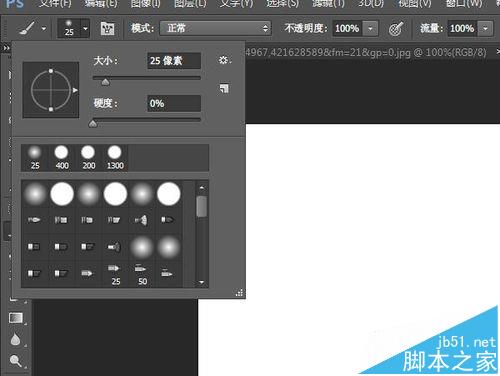This screenshot has width=500, height=376.
Task: Click the size field showing 25 像素
Action: point(174,61)
